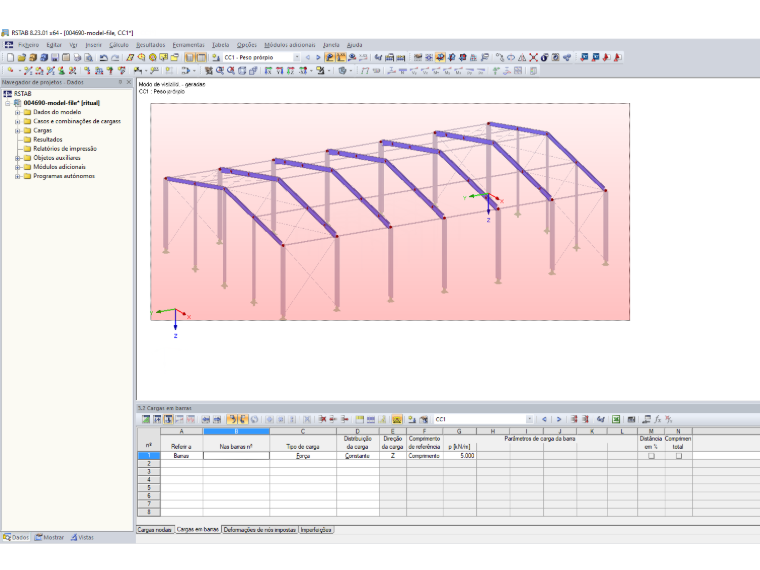Close the project navigator panel

[129, 82]
